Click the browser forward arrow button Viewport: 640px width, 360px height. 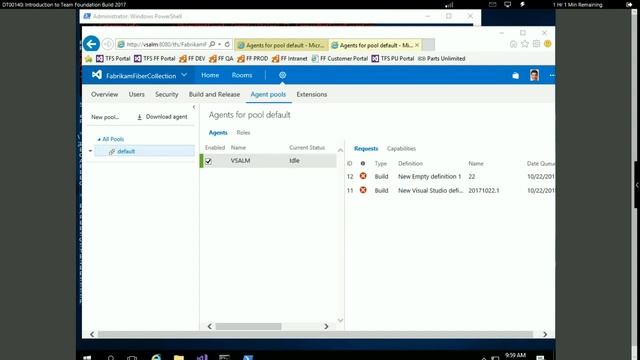[x=107, y=44]
